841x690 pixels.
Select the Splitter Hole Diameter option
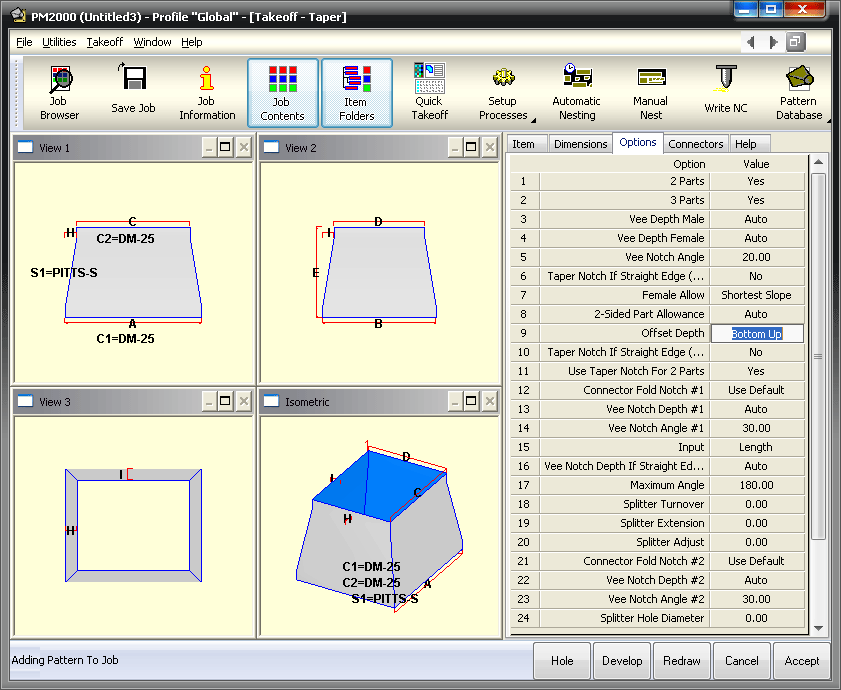tap(625, 618)
